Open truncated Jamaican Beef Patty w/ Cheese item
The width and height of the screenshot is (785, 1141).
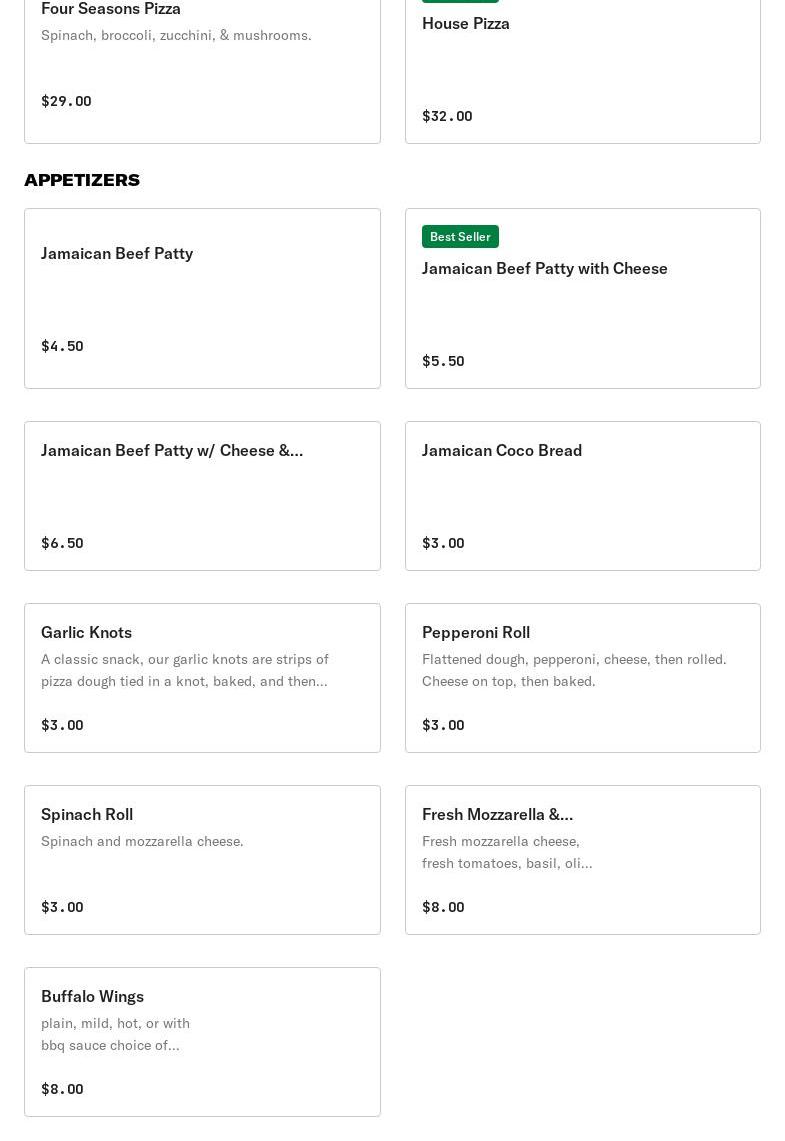point(202,496)
